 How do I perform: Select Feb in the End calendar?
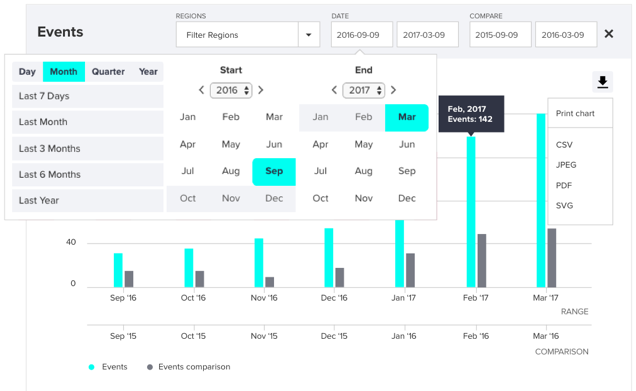363,117
